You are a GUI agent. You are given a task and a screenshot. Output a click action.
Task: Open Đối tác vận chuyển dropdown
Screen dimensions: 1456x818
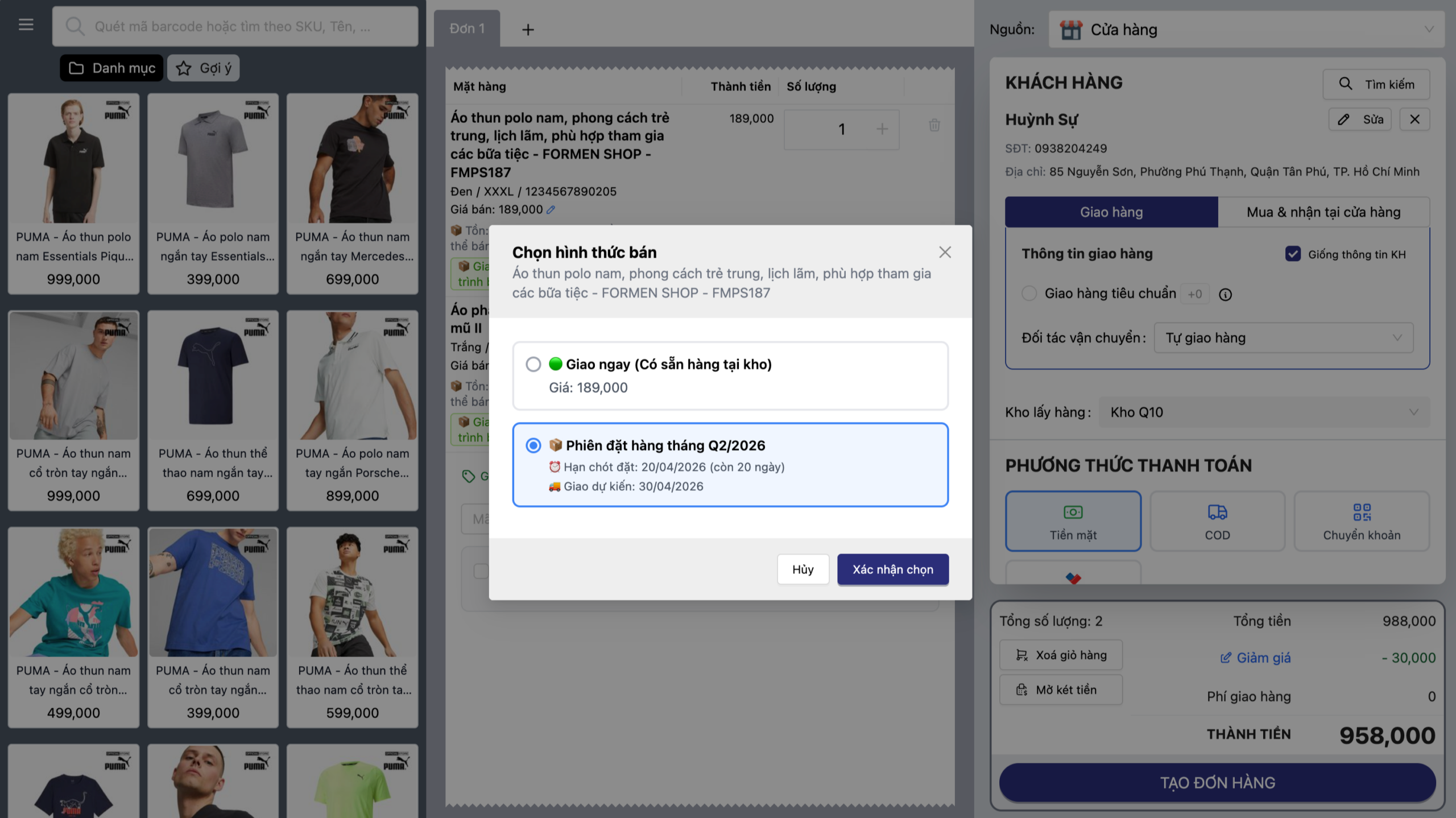coord(1283,338)
